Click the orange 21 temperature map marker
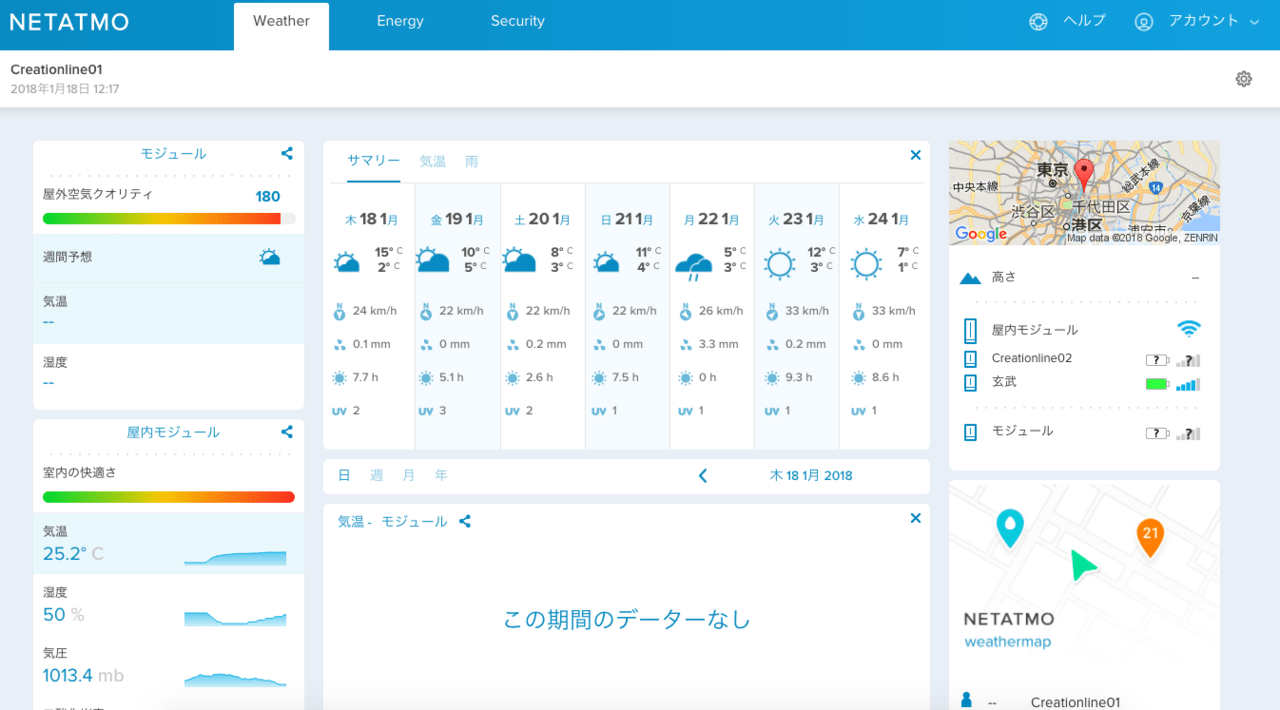This screenshot has height=710, width=1280. point(1150,537)
